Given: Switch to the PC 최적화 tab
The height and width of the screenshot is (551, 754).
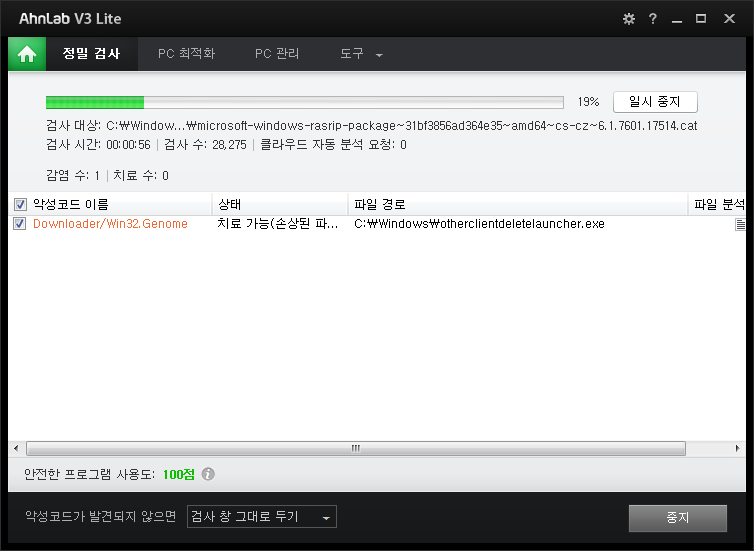Looking at the screenshot, I should point(186,54).
